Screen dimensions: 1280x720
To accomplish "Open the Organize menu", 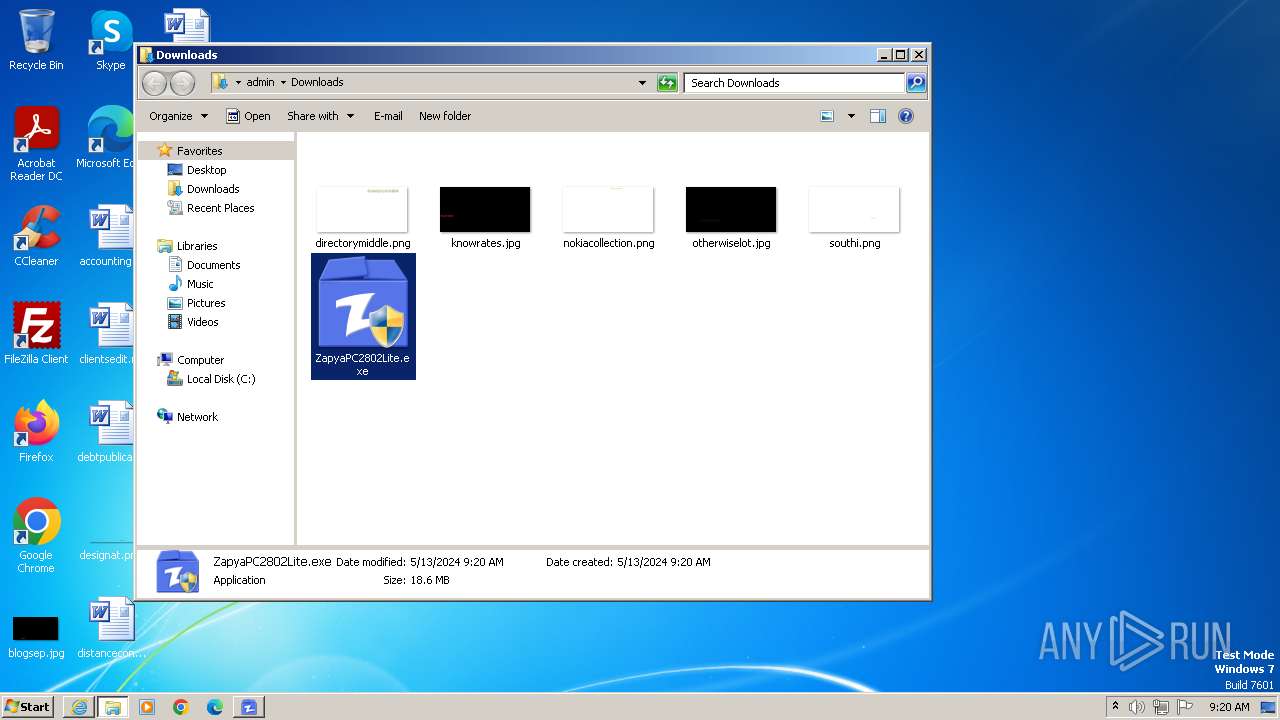I will (x=178, y=116).
